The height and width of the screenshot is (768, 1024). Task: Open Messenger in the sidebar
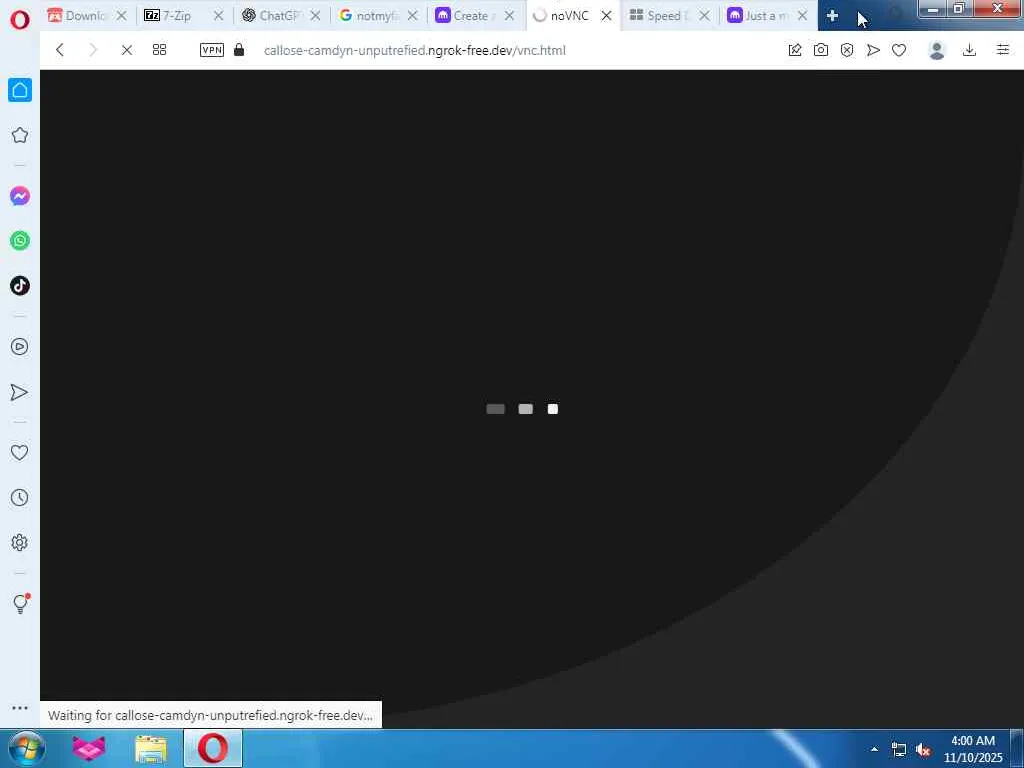point(20,196)
